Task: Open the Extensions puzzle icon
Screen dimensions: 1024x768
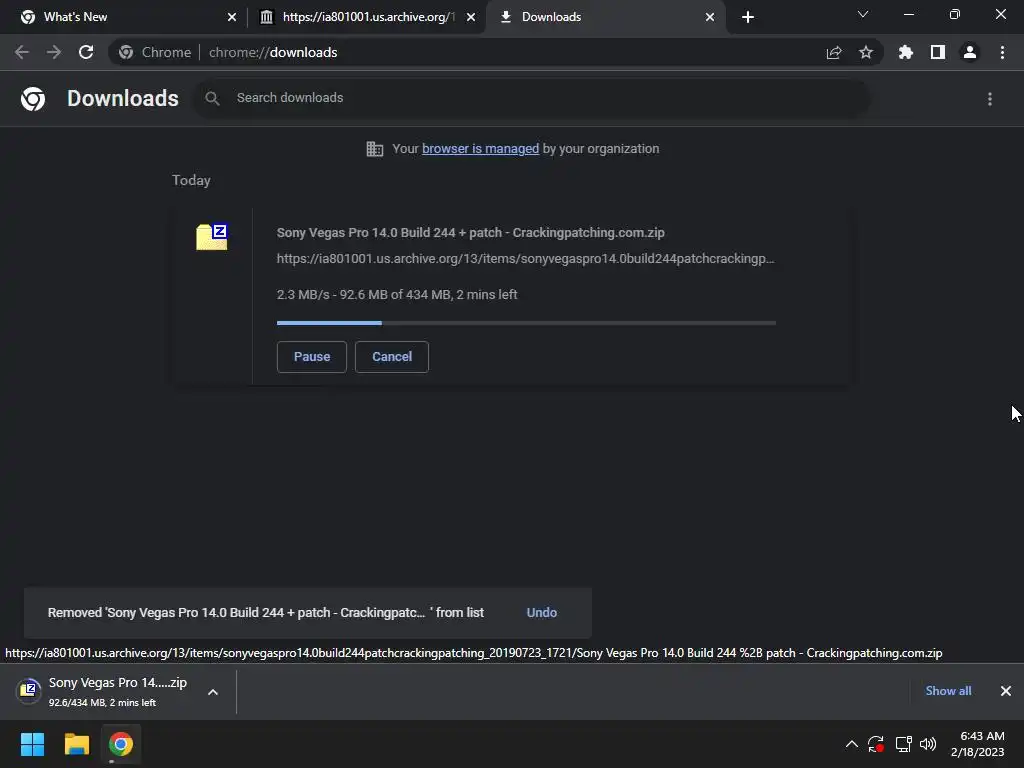Action: tap(906, 52)
